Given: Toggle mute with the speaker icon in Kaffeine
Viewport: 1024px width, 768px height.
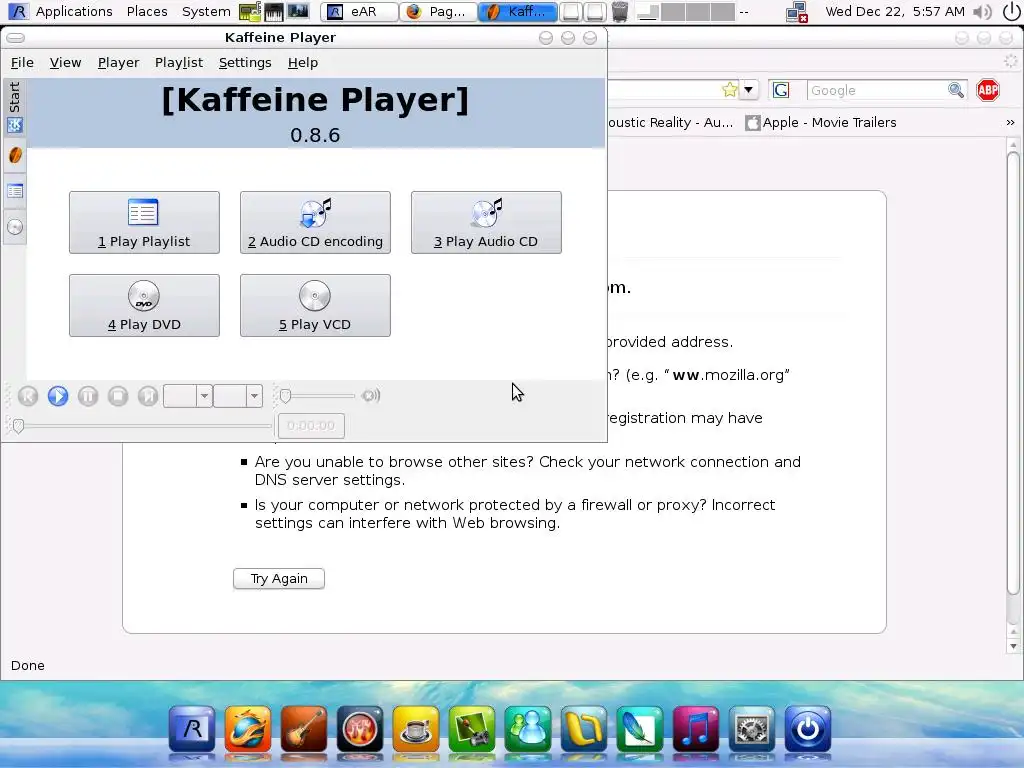Looking at the screenshot, I should (x=371, y=396).
